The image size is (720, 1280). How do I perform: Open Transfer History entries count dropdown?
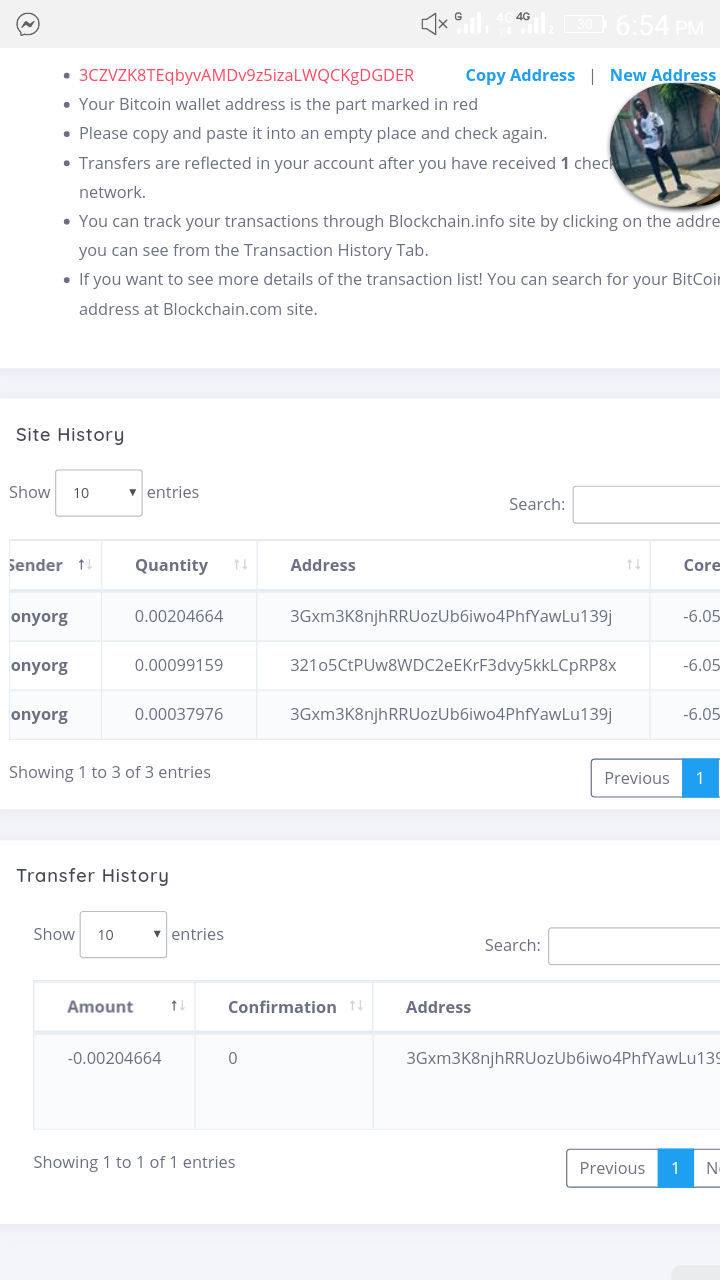pyautogui.click(x=123, y=935)
